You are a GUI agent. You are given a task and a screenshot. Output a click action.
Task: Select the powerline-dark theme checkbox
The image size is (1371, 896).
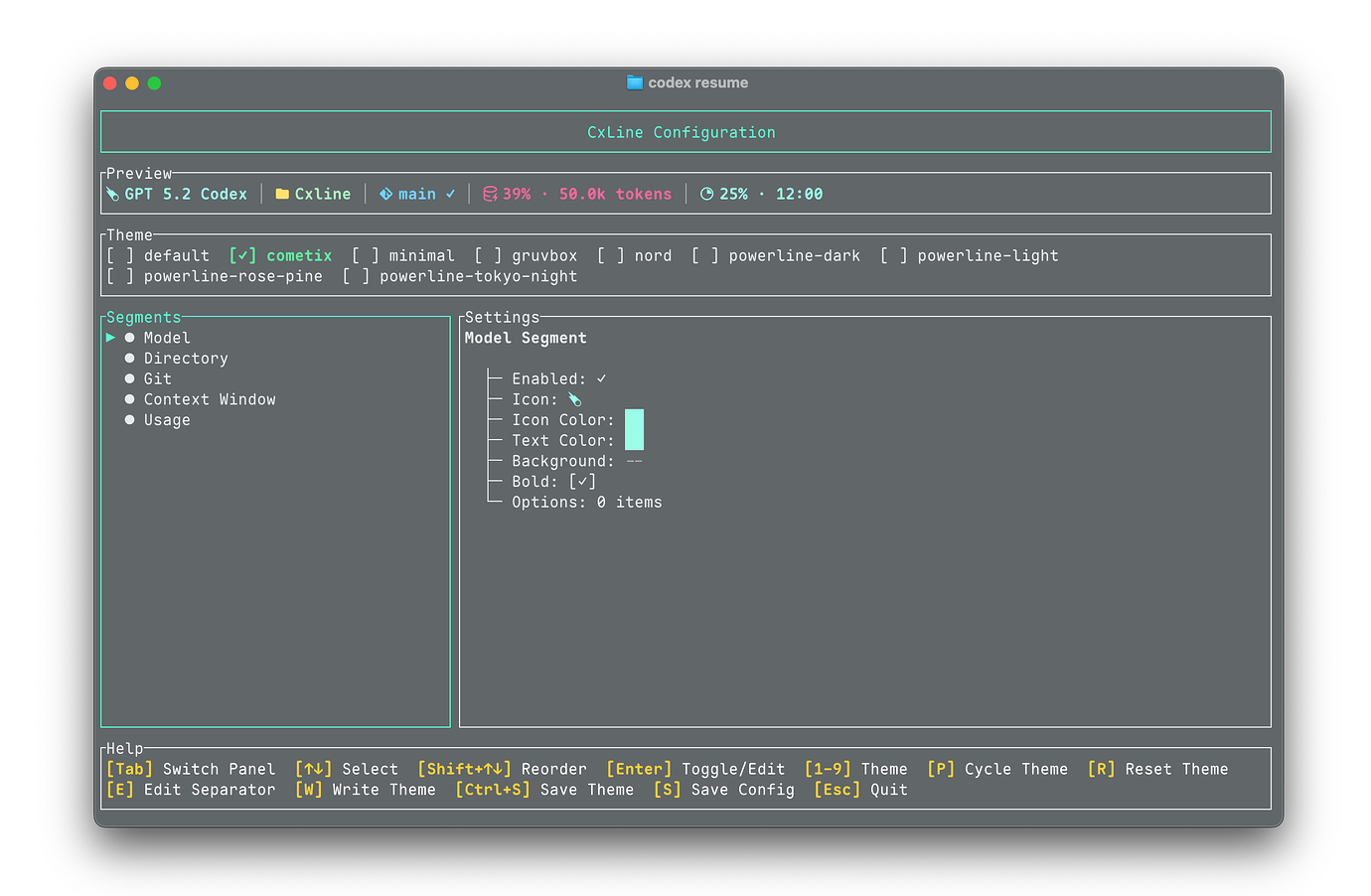(x=705, y=256)
